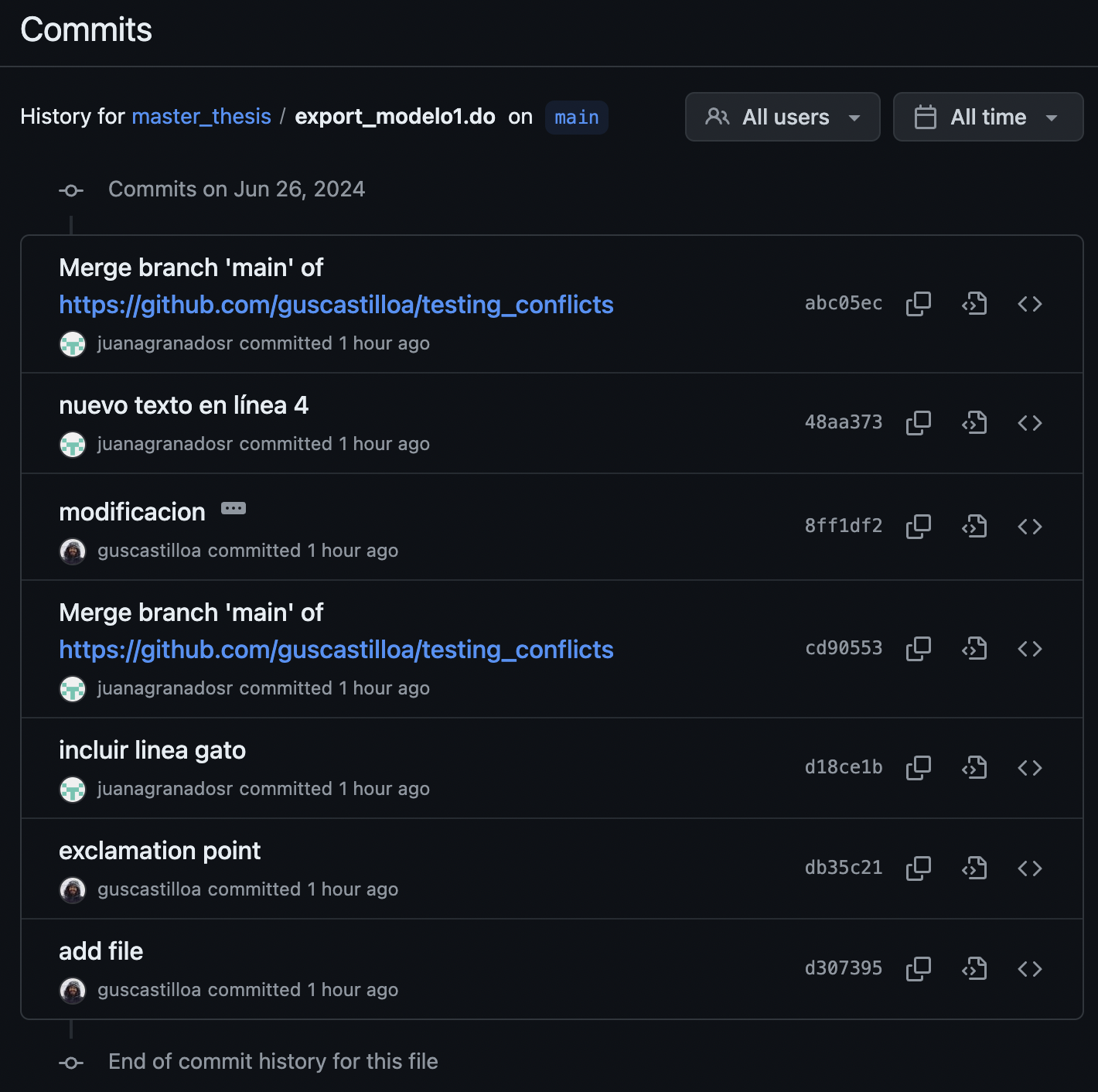Browse repository at commit db35c21
Screen dimensions: 1098x1092
point(1029,868)
